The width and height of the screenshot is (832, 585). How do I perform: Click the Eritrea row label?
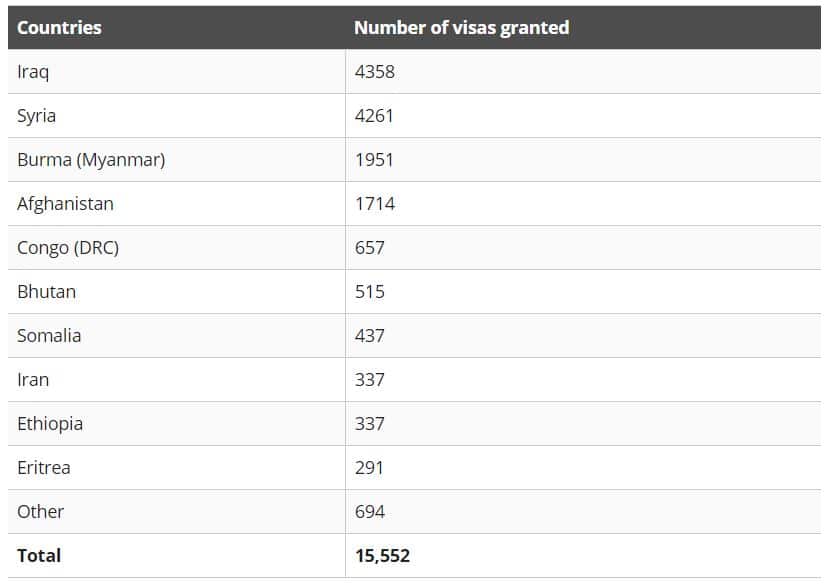(x=44, y=468)
